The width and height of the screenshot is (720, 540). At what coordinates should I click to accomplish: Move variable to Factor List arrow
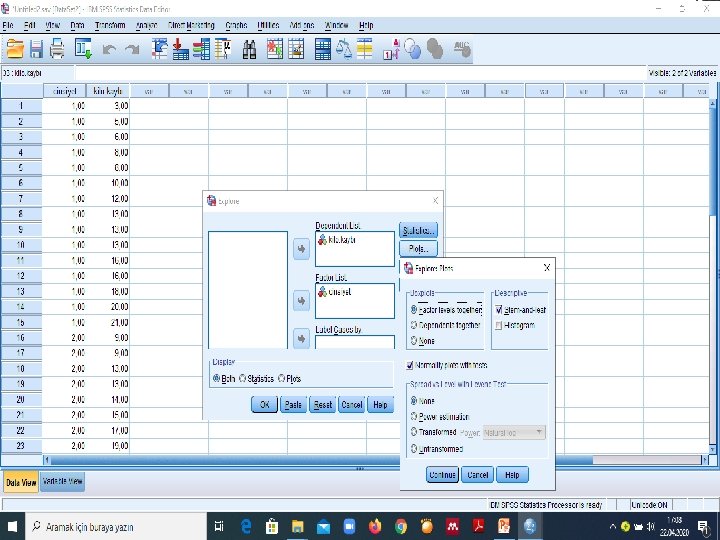coord(301,301)
